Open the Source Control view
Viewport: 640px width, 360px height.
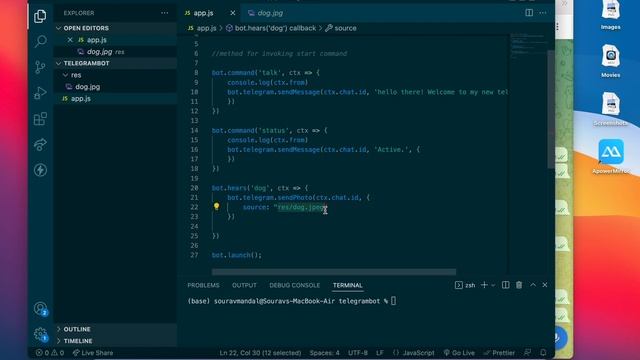40,67
